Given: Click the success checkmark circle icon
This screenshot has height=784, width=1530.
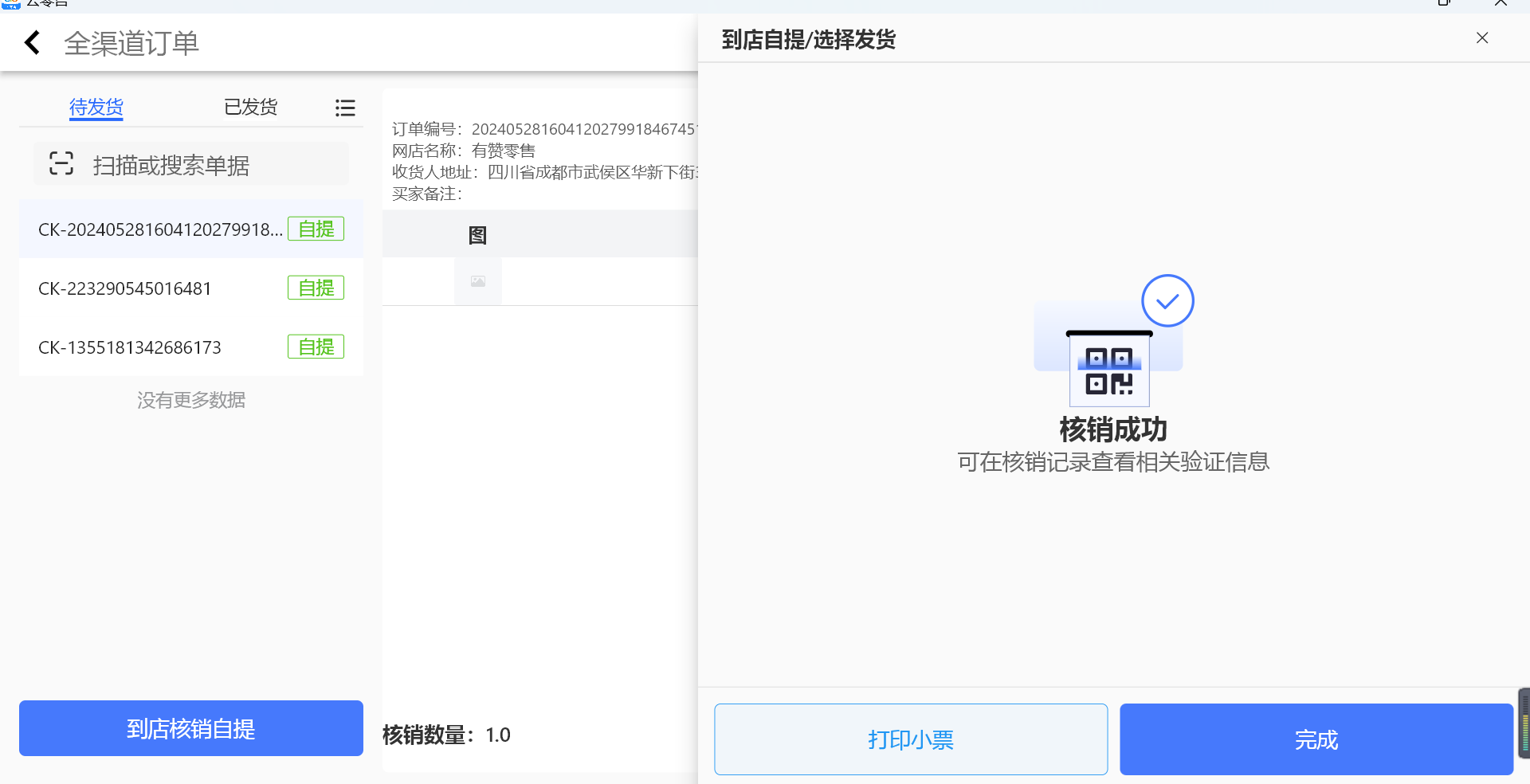Looking at the screenshot, I should pyautogui.click(x=1167, y=300).
